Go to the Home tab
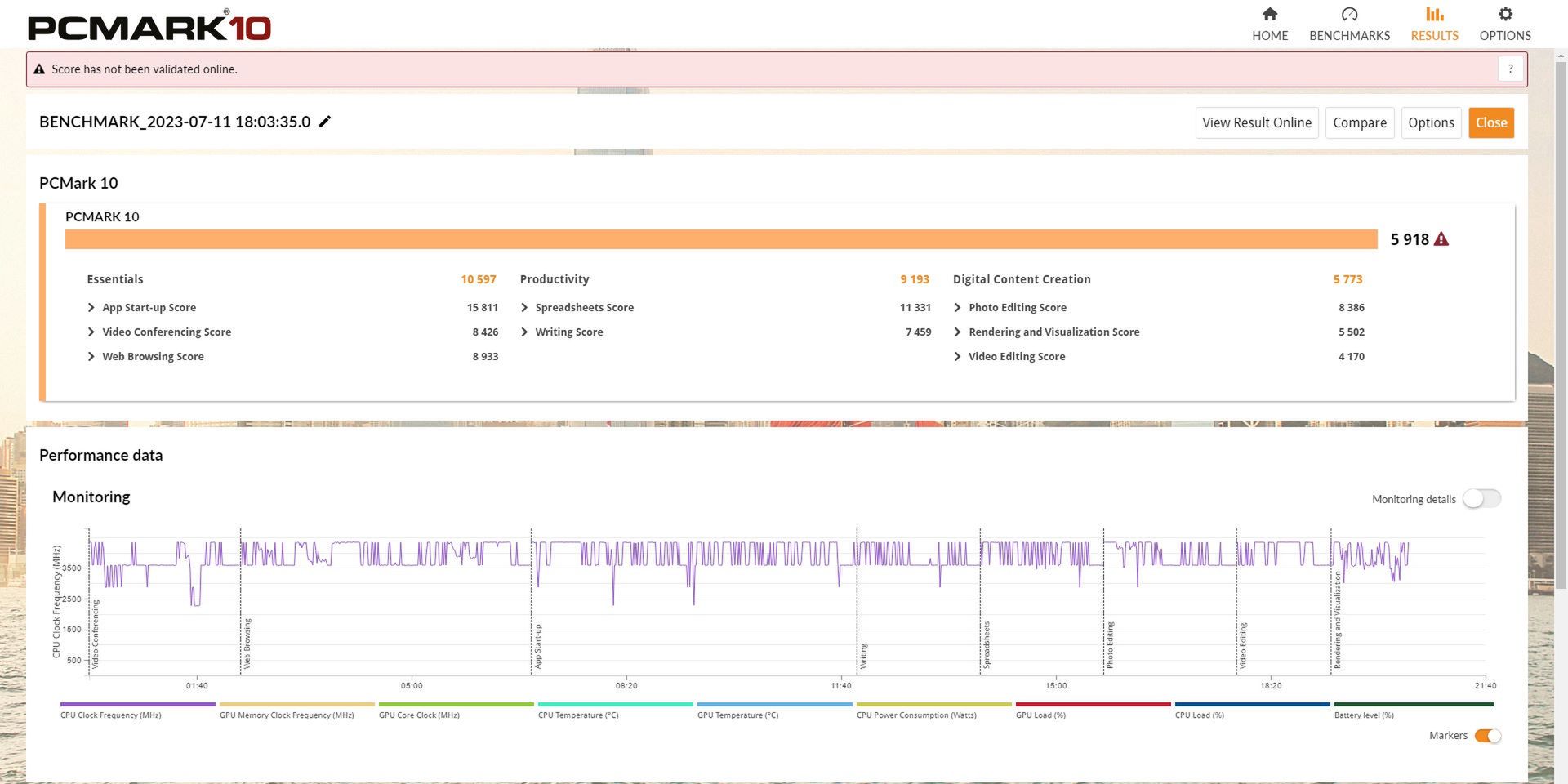 click(x=1270, y=24)
